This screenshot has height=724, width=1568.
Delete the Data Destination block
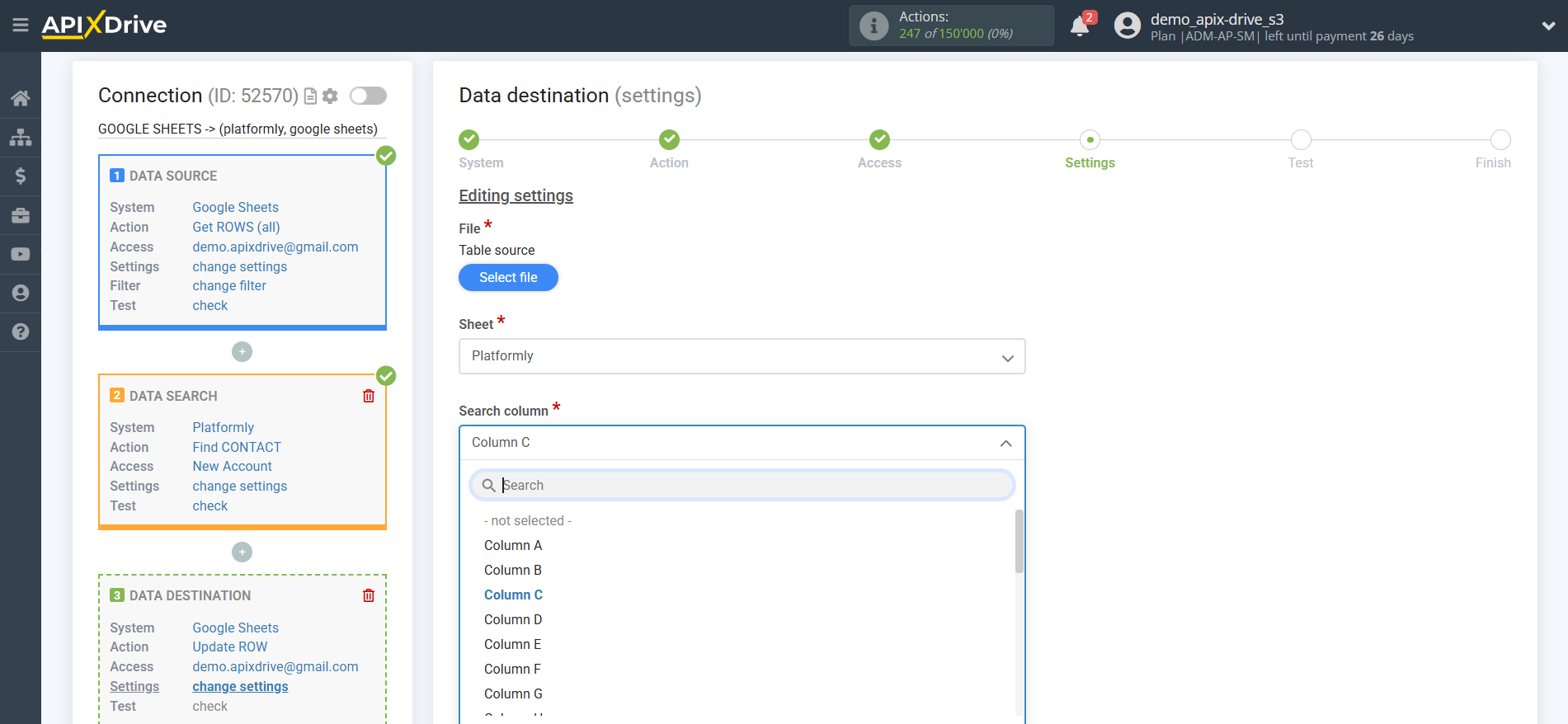pyautogui.click(x=369, y=595)
